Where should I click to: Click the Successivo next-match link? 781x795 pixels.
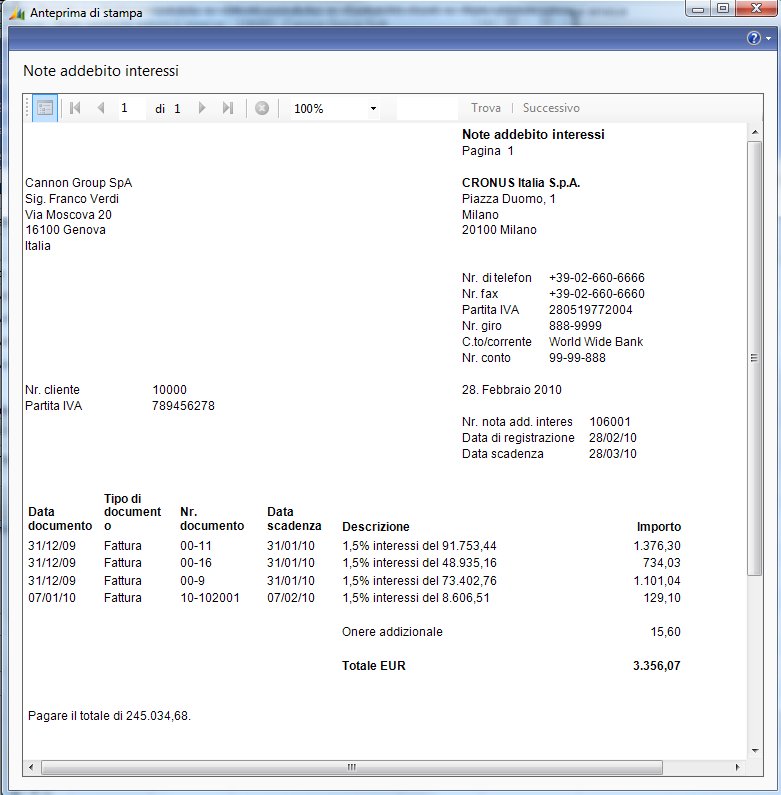point(551,108)
